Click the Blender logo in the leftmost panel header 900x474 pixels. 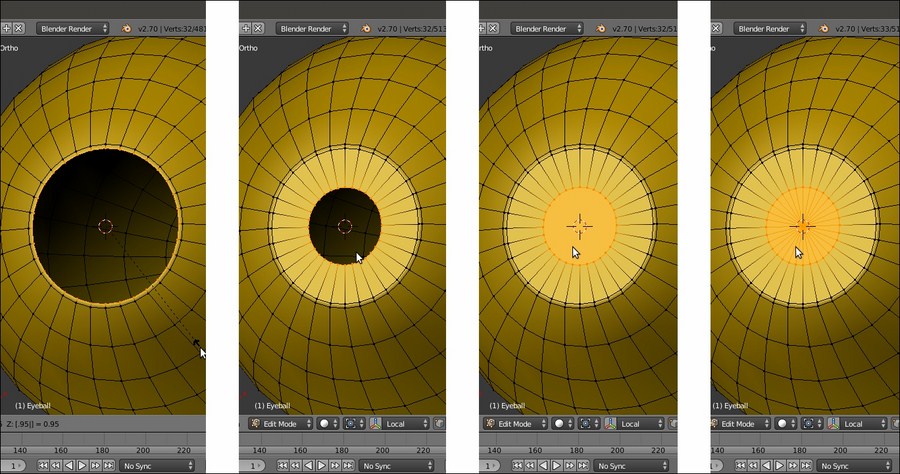[x=127, y=29]
